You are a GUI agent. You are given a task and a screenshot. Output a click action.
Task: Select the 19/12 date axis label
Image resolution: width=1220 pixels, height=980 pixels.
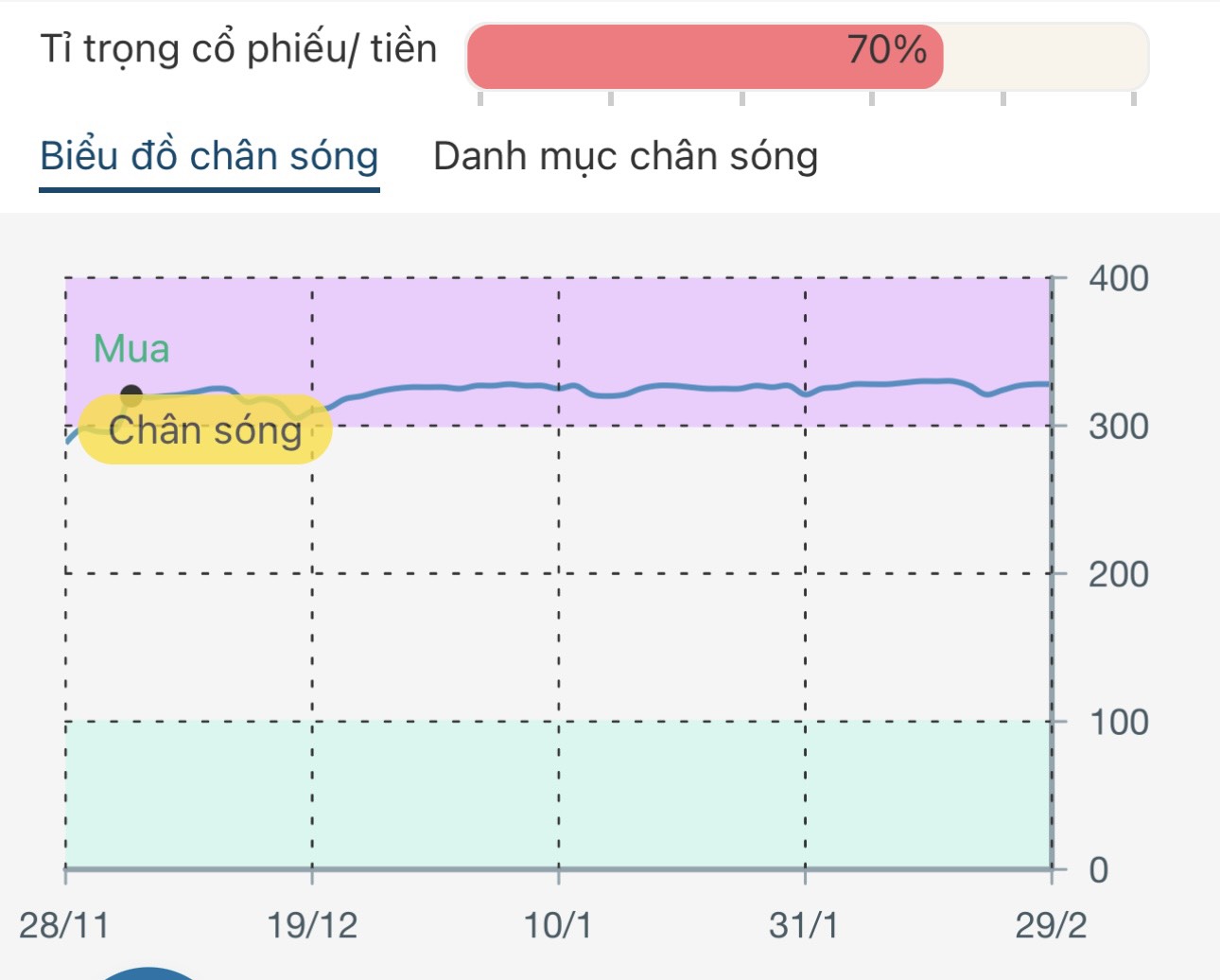312,924
